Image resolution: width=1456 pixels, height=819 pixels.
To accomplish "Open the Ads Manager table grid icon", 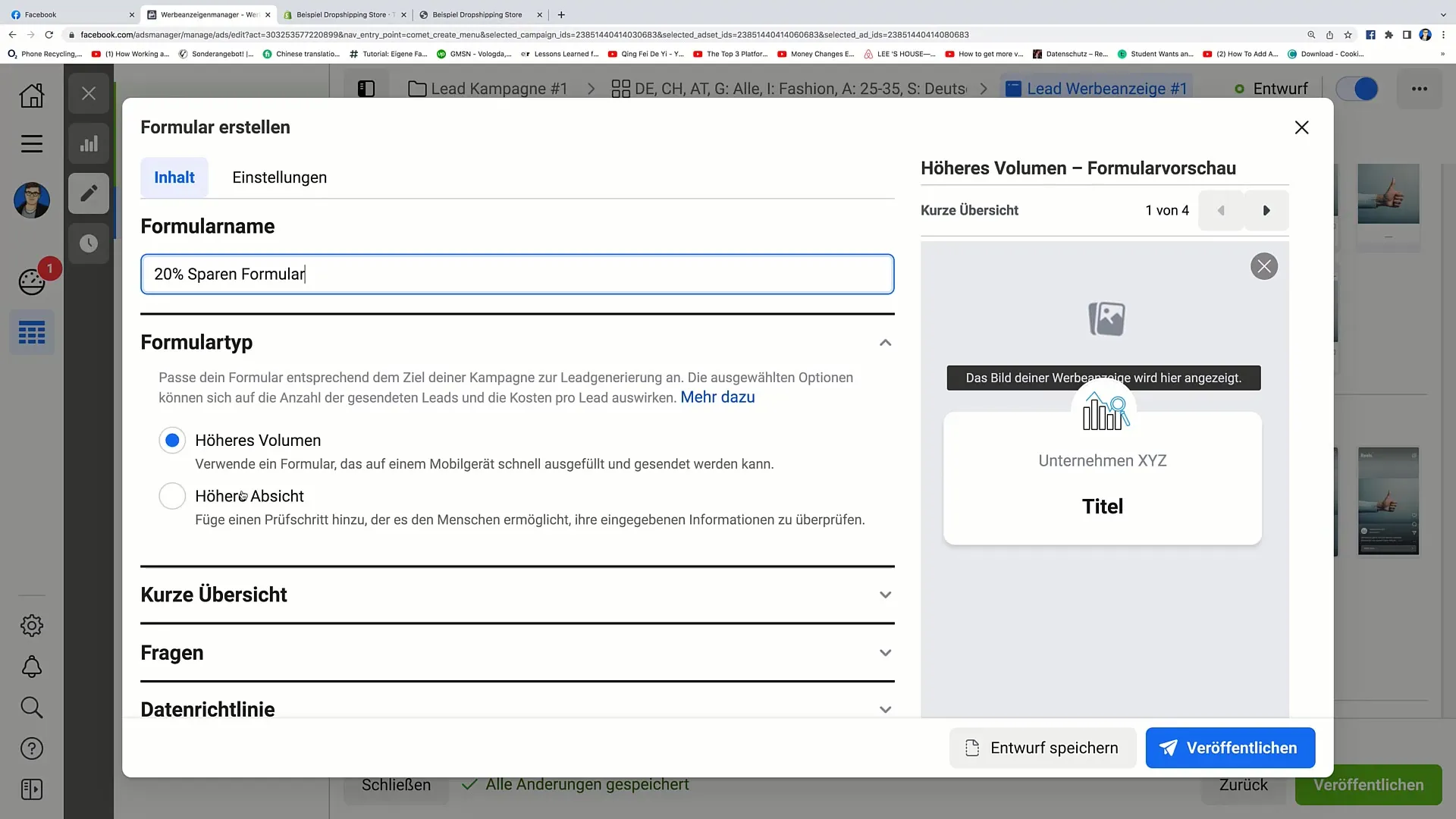I will click(32, 332).
